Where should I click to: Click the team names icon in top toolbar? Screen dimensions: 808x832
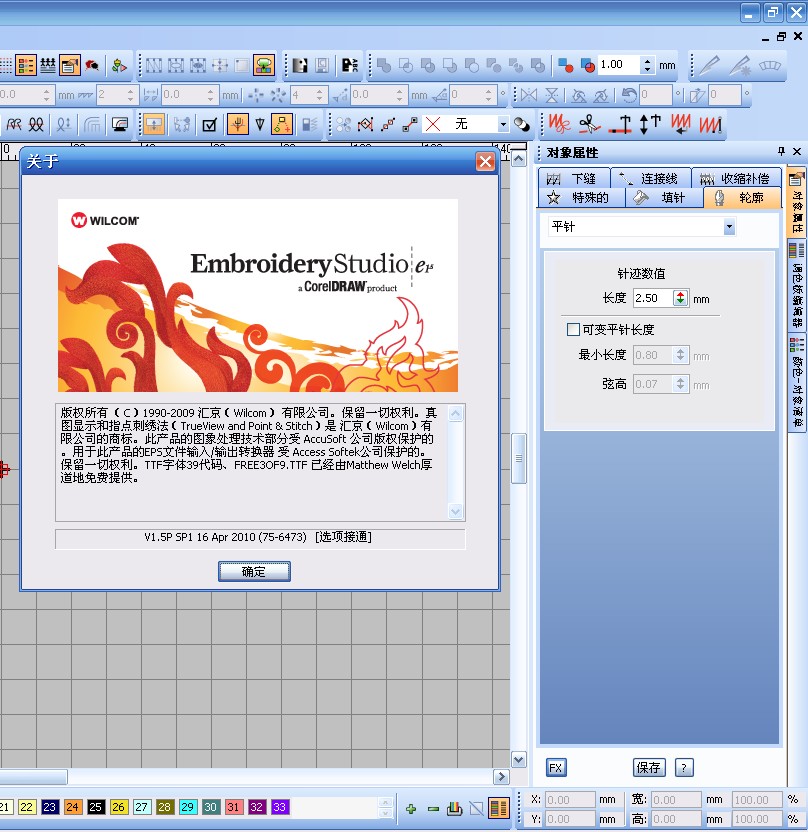tap(48, 66)
